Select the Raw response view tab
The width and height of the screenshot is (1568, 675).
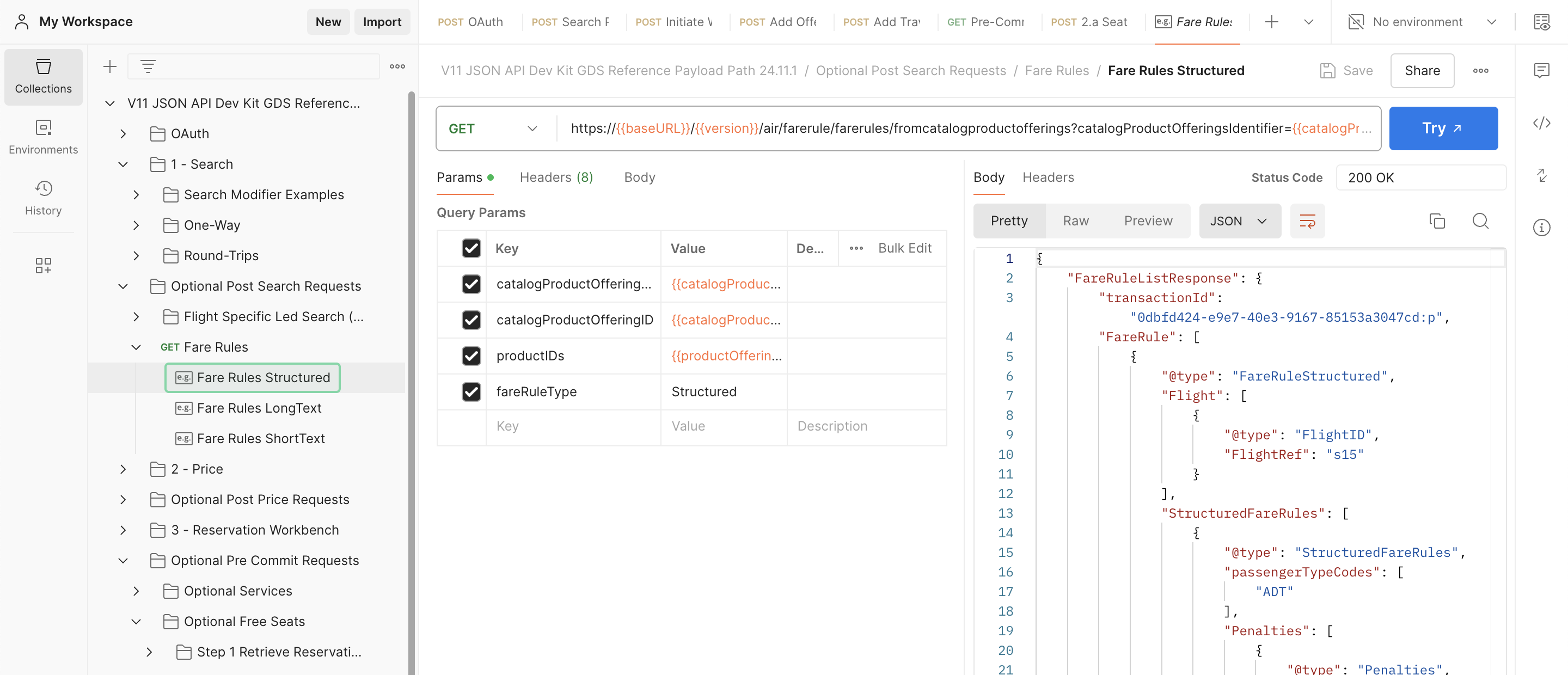point(1075,221)
